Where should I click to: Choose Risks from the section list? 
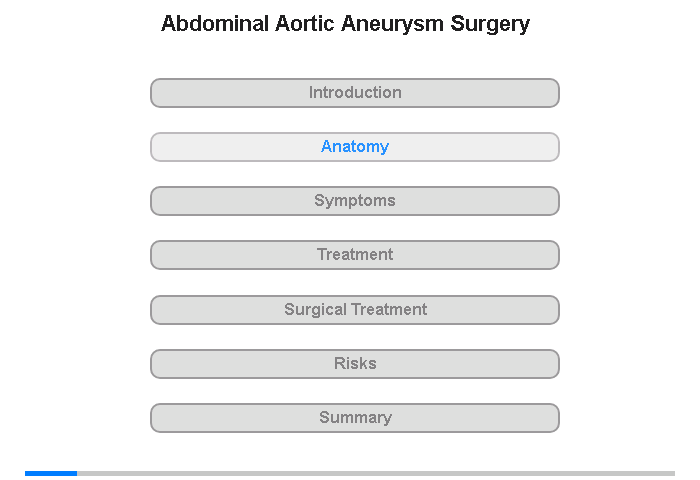point(355,364)
